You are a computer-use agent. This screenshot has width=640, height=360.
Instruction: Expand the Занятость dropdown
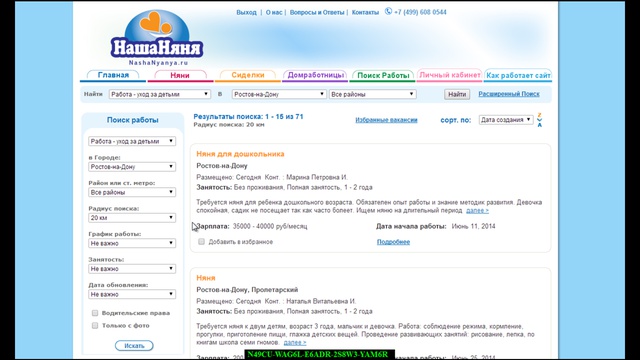[x=132, y=269]
